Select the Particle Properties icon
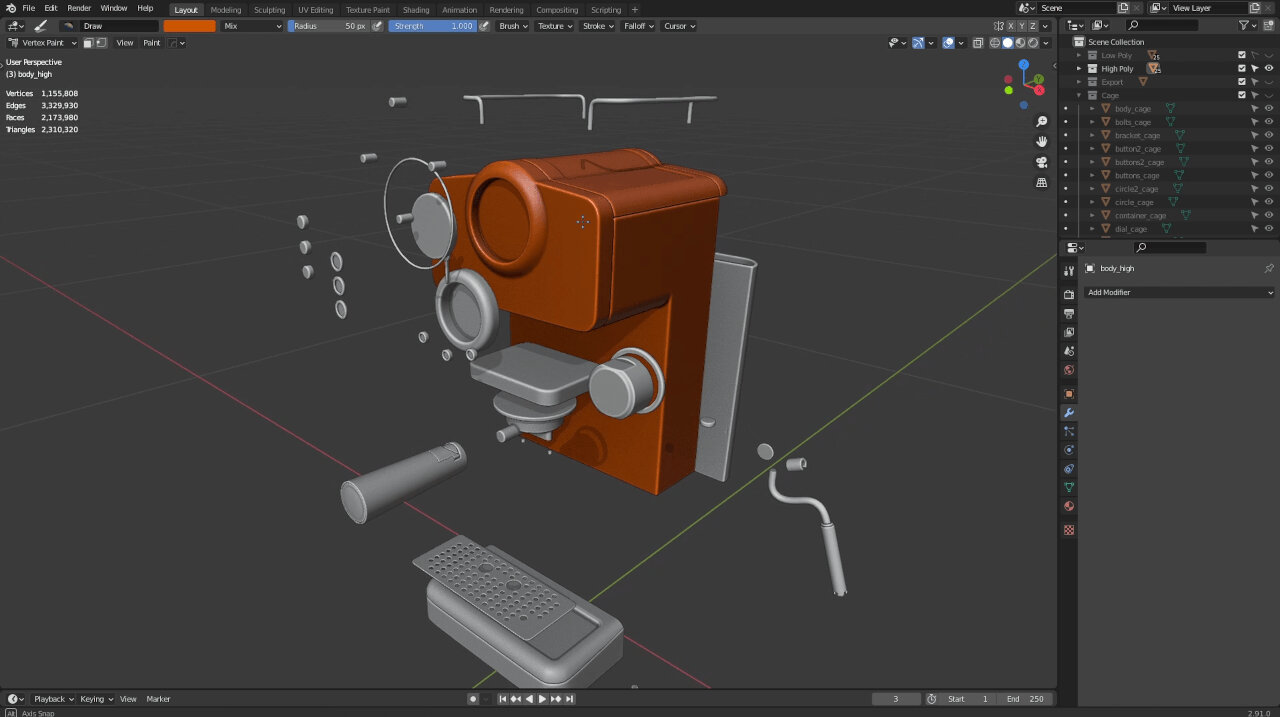Screen dimensions: 1280x717 click(x=1069, y=428)
